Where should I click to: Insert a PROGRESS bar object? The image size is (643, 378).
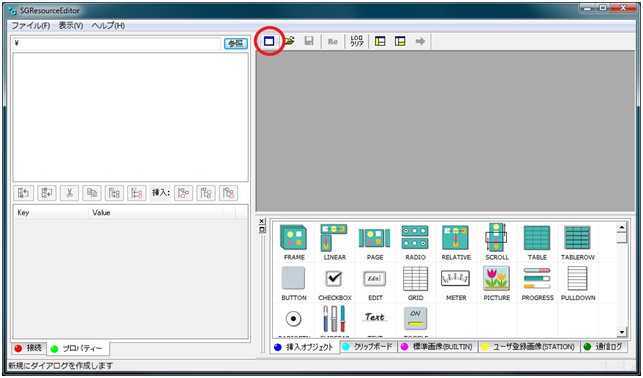click(537, 283)
